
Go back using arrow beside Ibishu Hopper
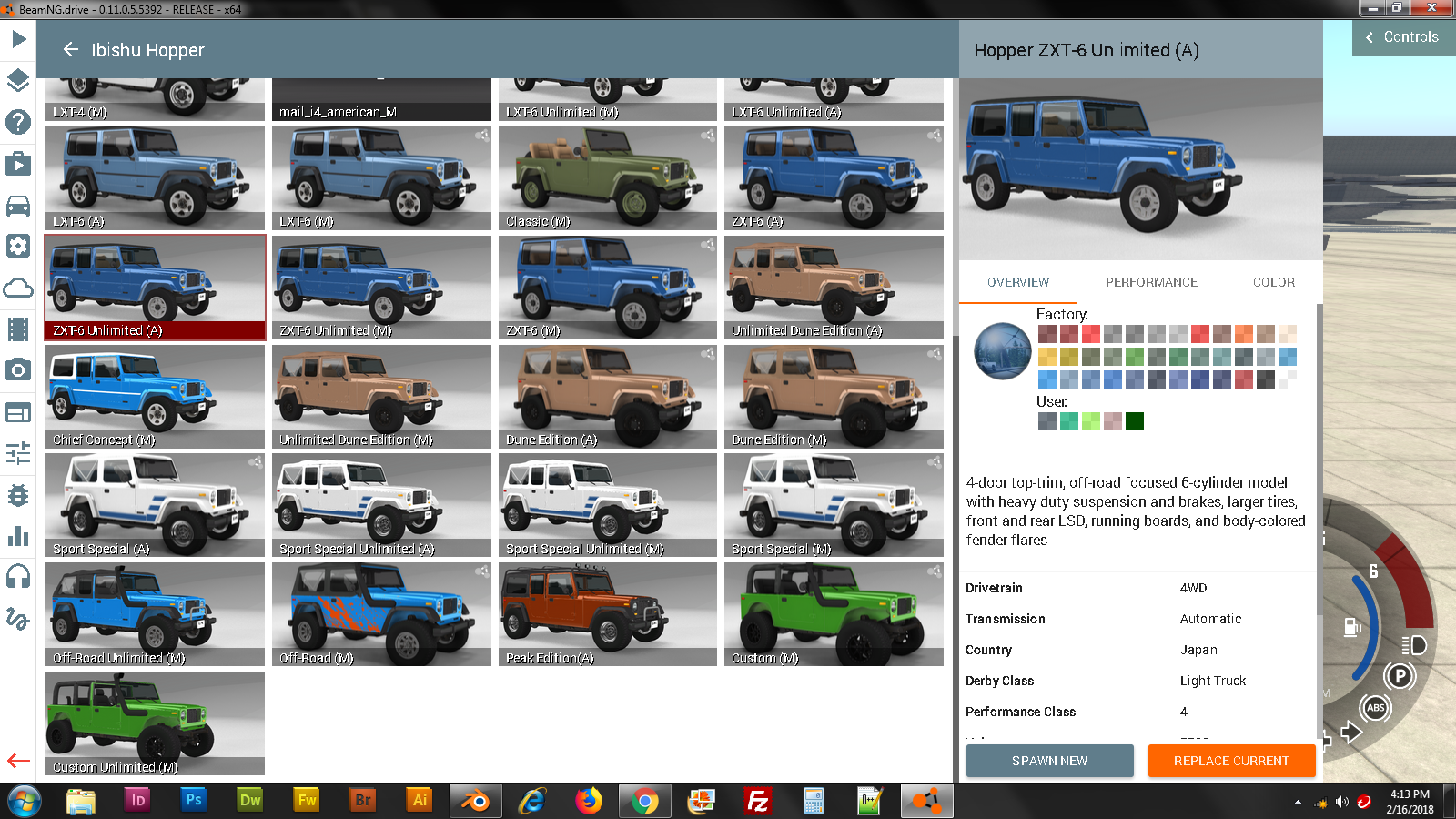pos(71,49)
